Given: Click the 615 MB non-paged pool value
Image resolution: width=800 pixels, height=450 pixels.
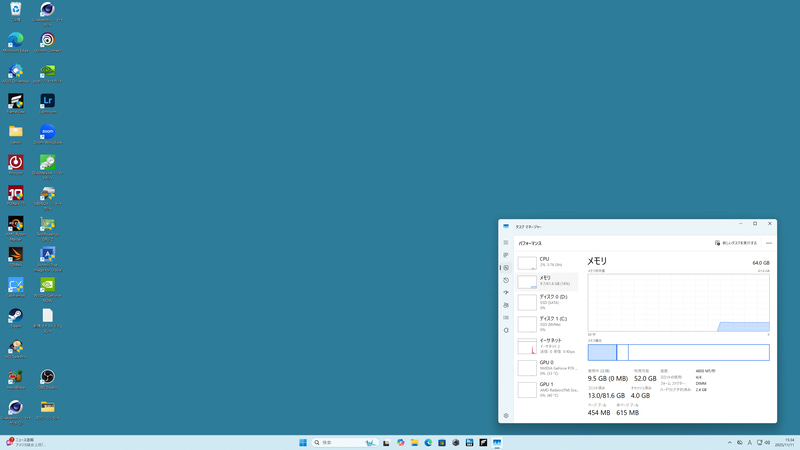Looking at the screenshot, I should [628, 412].
